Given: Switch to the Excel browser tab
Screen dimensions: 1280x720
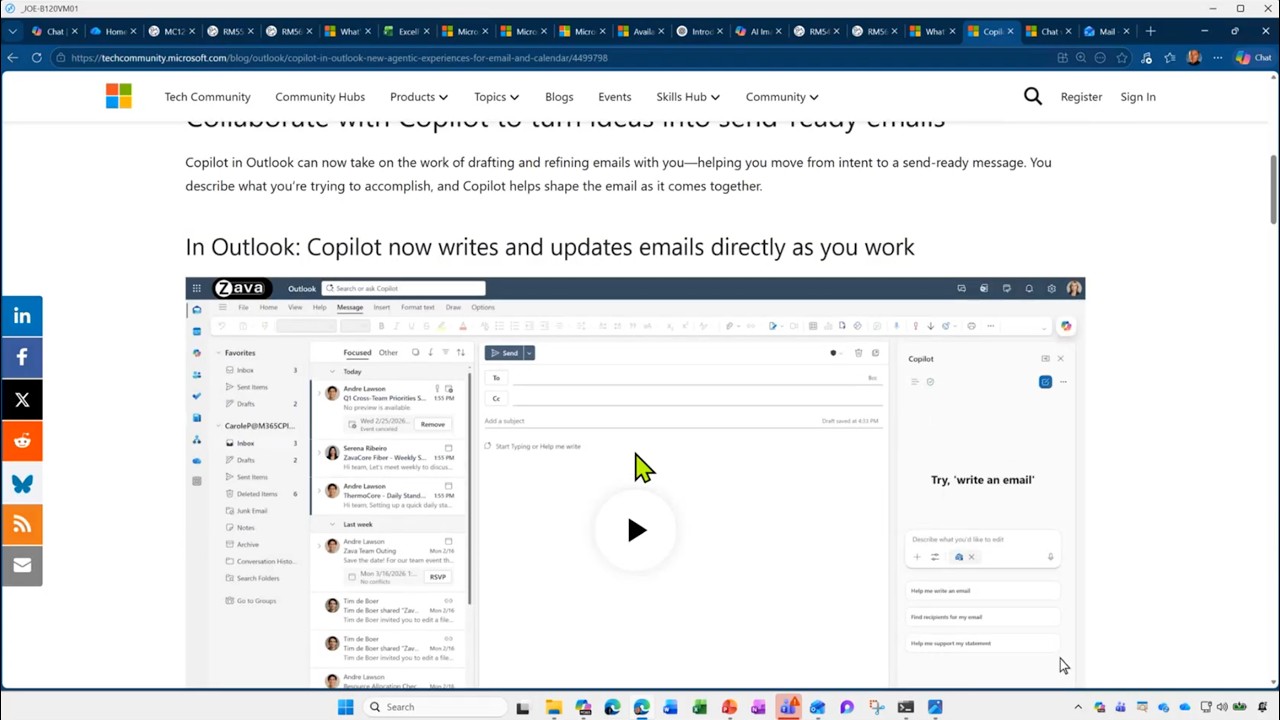Looking at the screenshot, I should coord(407,31).
